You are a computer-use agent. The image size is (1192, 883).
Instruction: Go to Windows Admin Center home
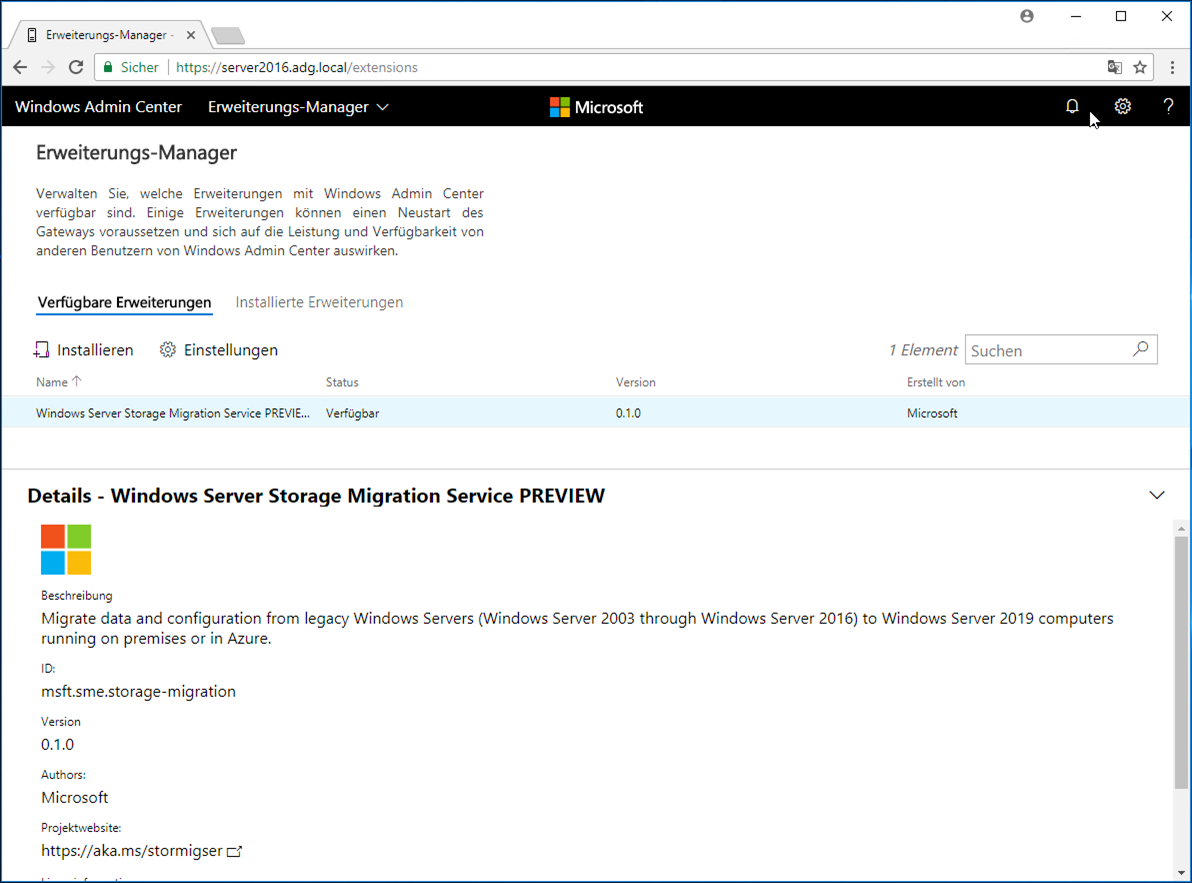pyautogui.click(x=98, y=107)
